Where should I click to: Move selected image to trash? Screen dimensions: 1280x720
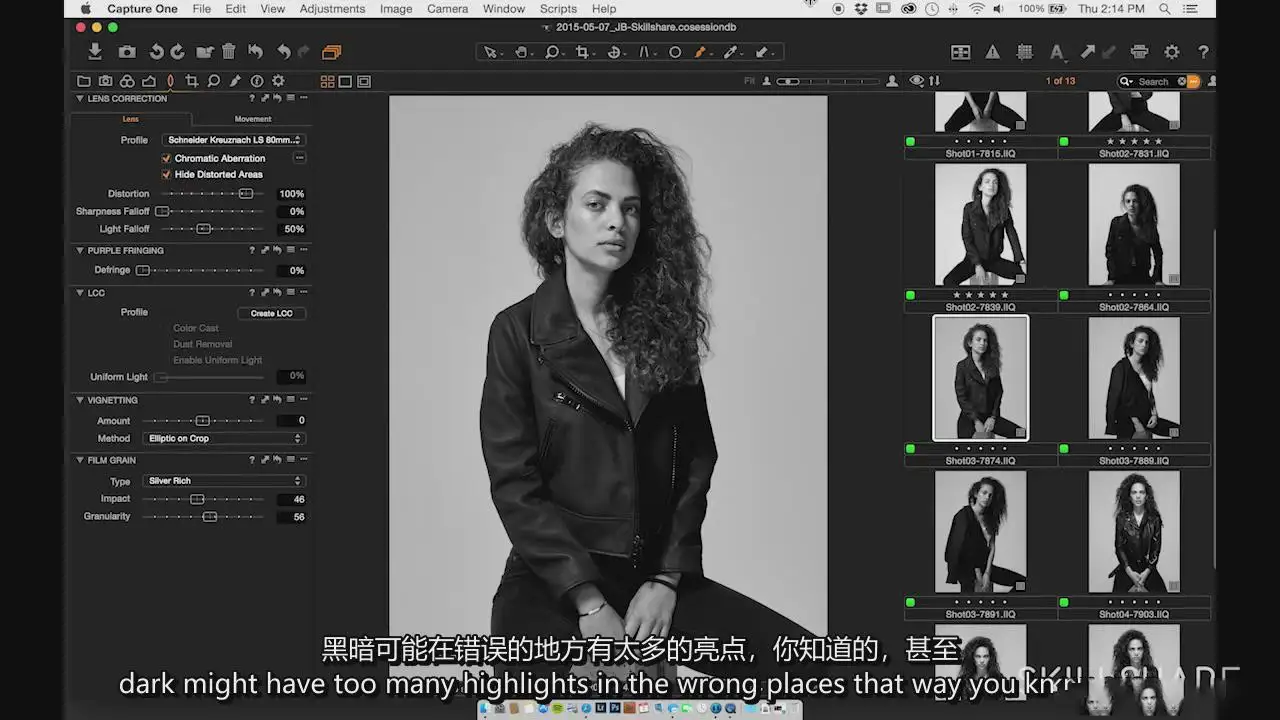pos(229,52)
